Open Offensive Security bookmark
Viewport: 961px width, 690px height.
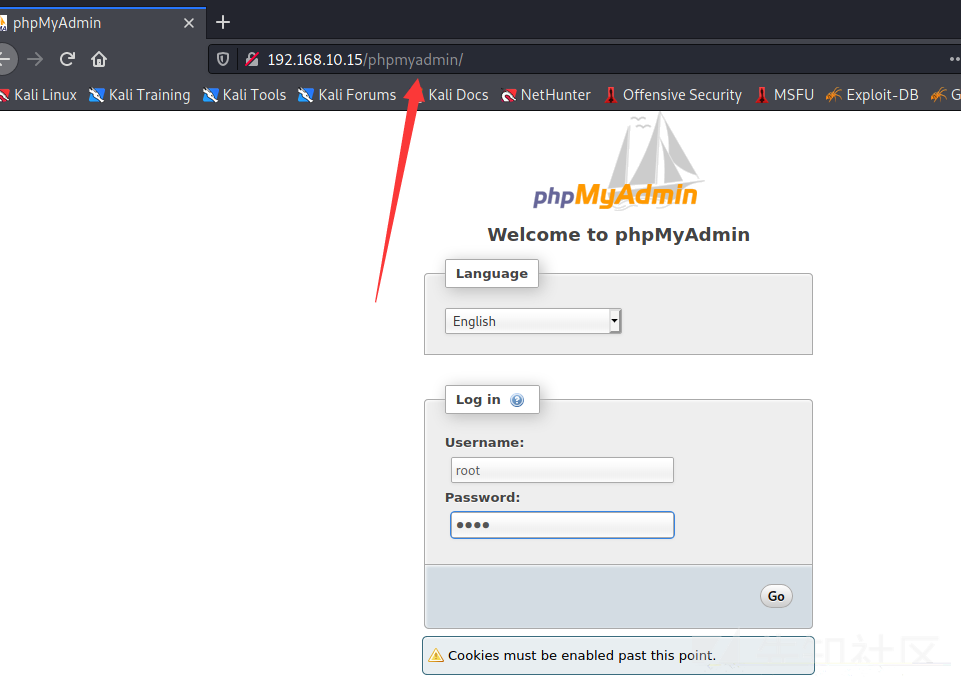[x=673, y=95]
